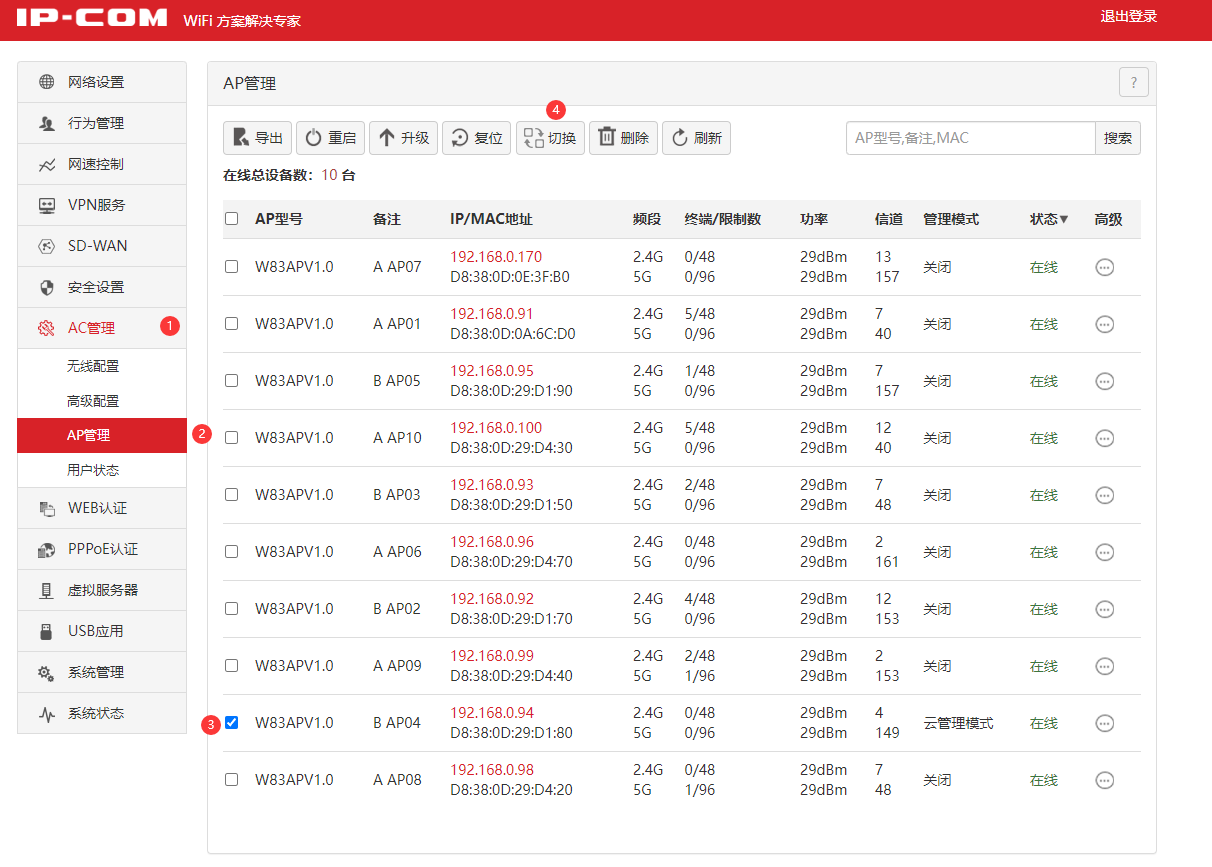This screenshot has width=1212, height=867.
Task: Click the 搜索 search button
Action: (x=1118, y=138)
